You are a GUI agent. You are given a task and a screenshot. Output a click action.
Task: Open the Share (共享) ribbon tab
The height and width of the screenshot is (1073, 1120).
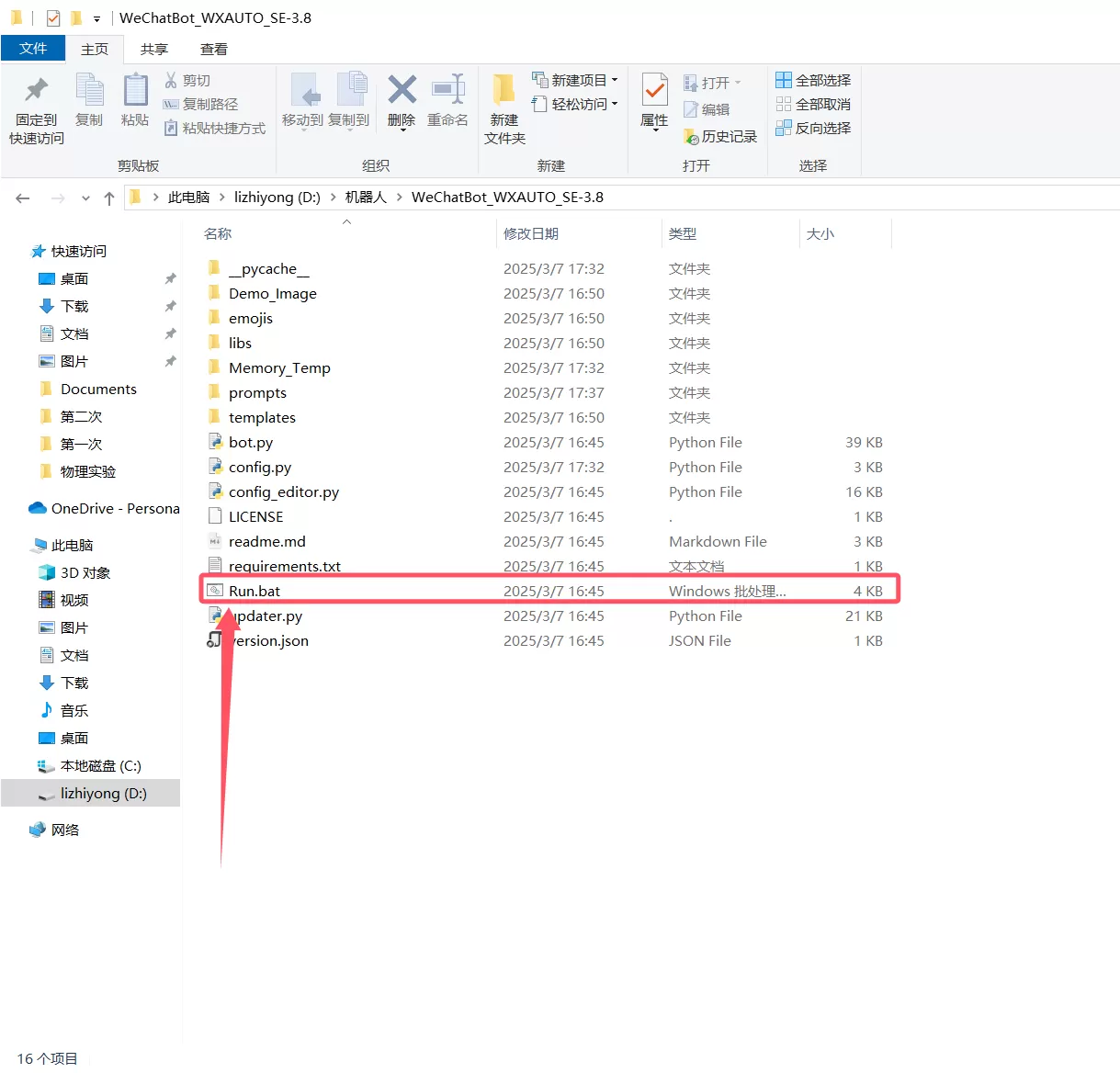[x=154, y=49]
